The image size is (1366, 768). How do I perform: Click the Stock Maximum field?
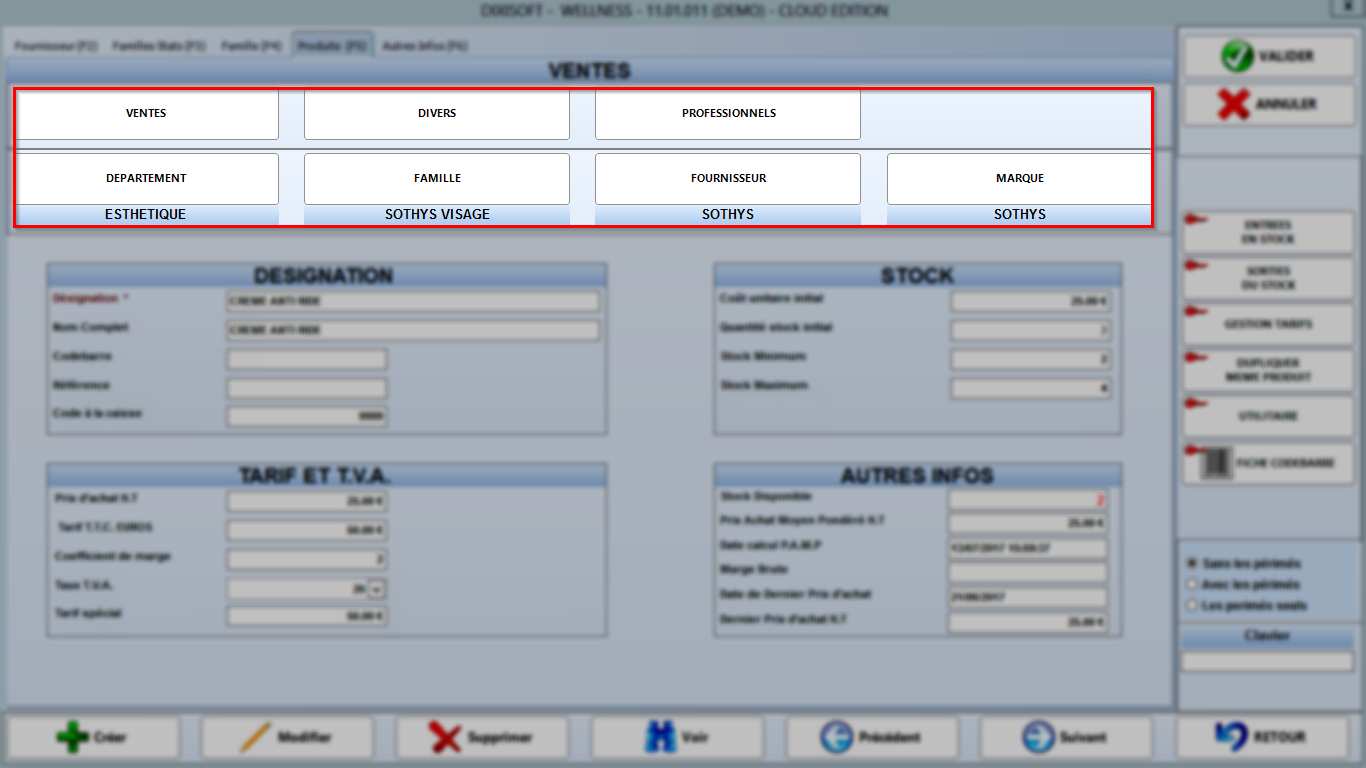1031,389
